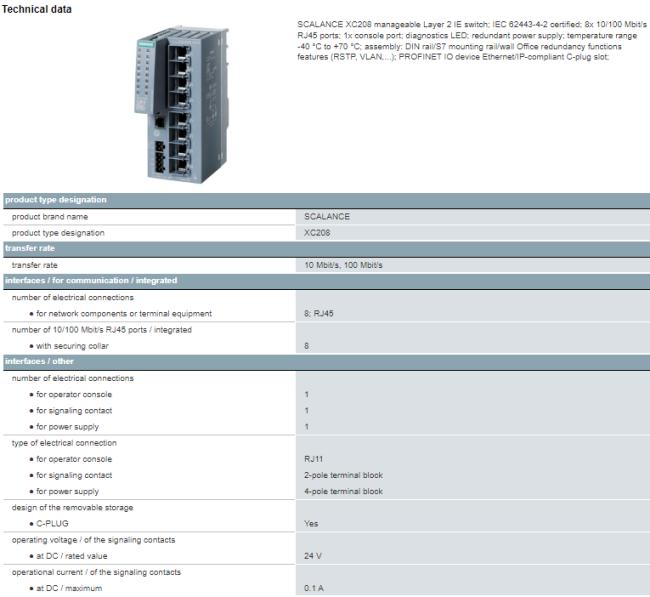This screenshot has height=597, width=650.
Task: Collapse the transfer rate section header
Action: click(32, 248)
